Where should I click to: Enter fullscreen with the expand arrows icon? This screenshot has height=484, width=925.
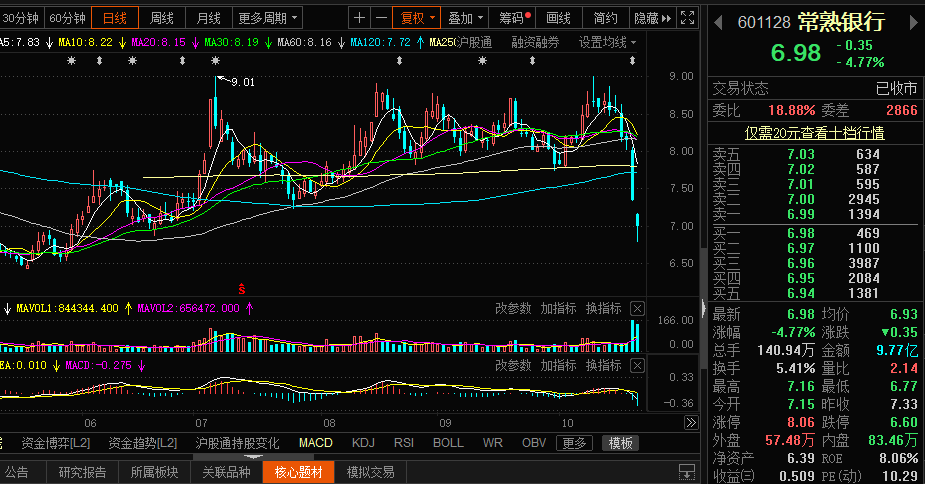(x=686, y=18)
